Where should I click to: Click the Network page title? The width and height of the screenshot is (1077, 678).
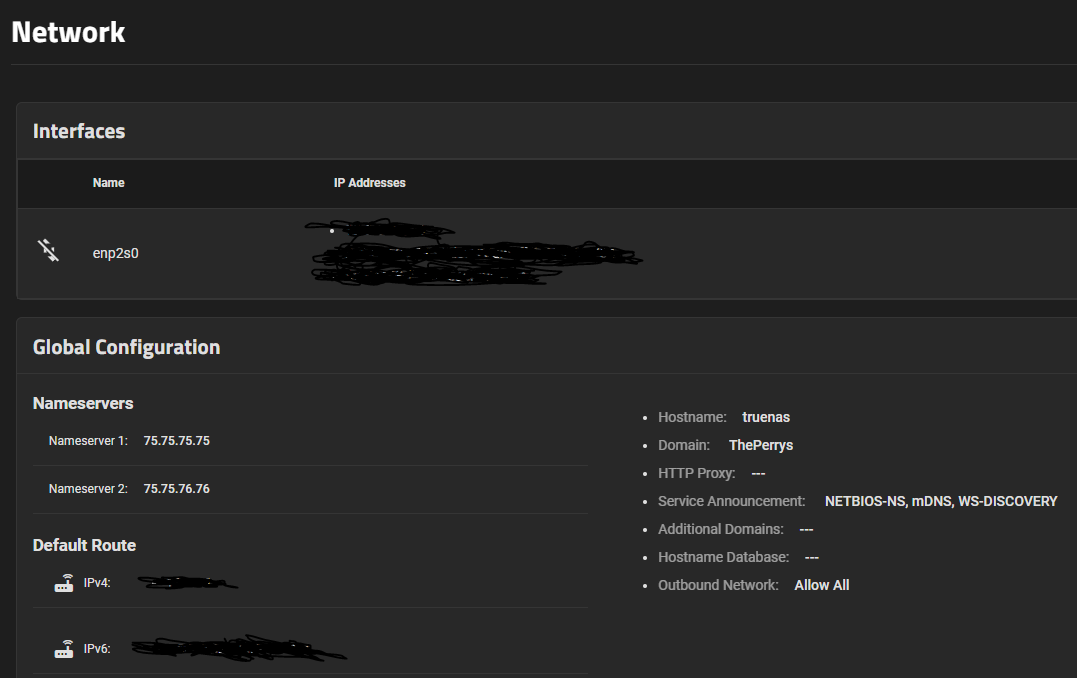pyautogui.click(x=68, y=31)
